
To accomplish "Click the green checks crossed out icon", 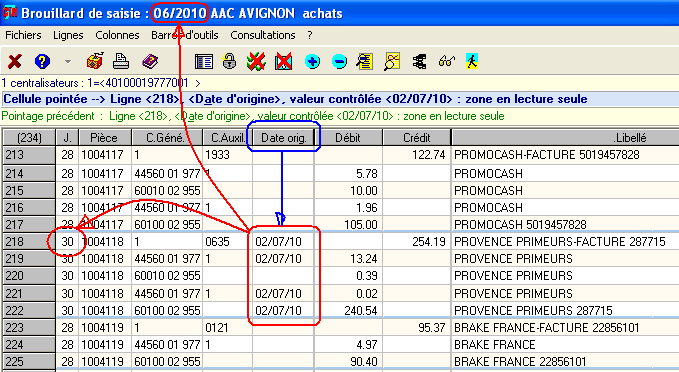I will pos(256,61).
